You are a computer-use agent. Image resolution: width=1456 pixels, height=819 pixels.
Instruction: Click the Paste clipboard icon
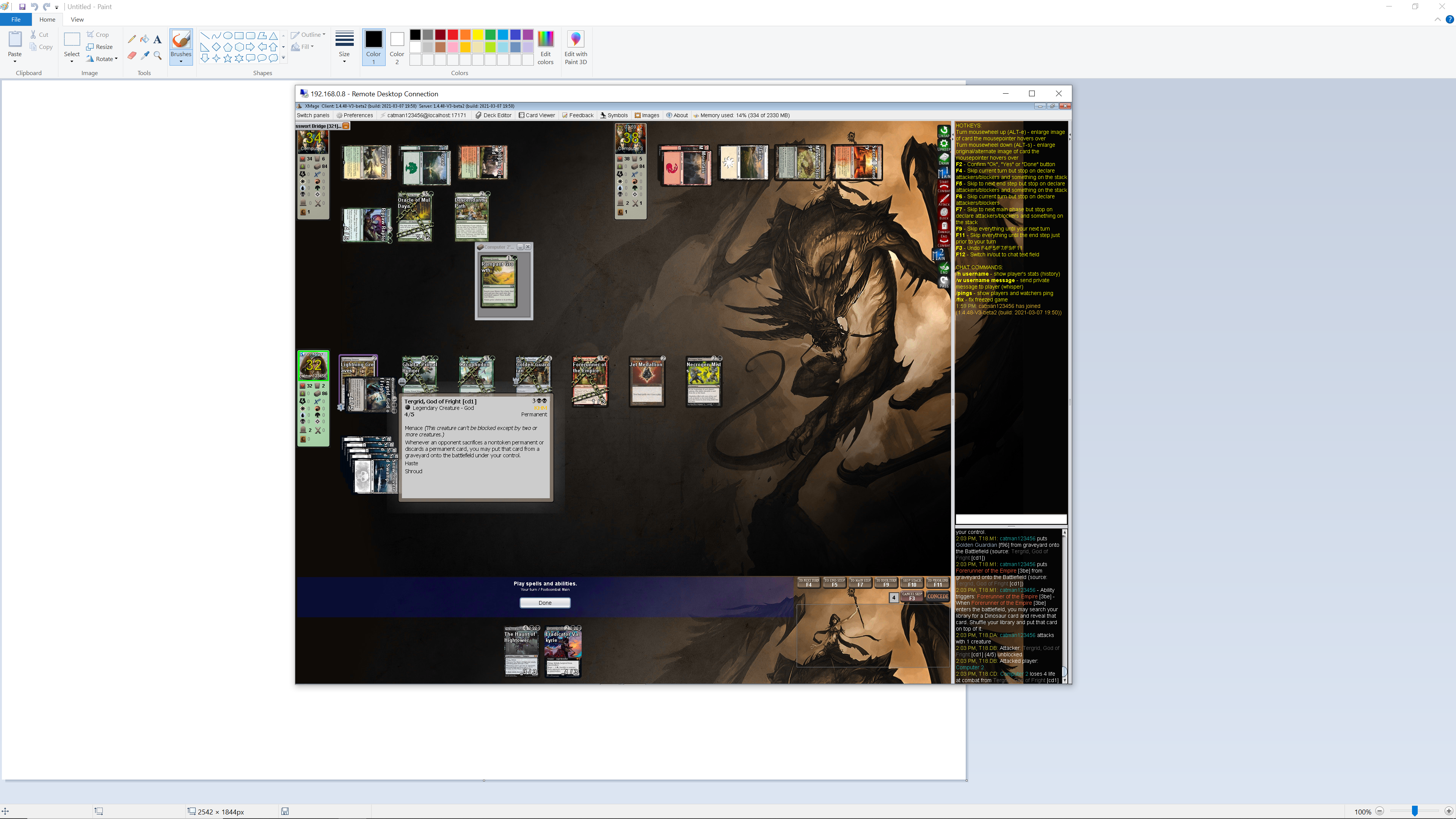point(15,39)
